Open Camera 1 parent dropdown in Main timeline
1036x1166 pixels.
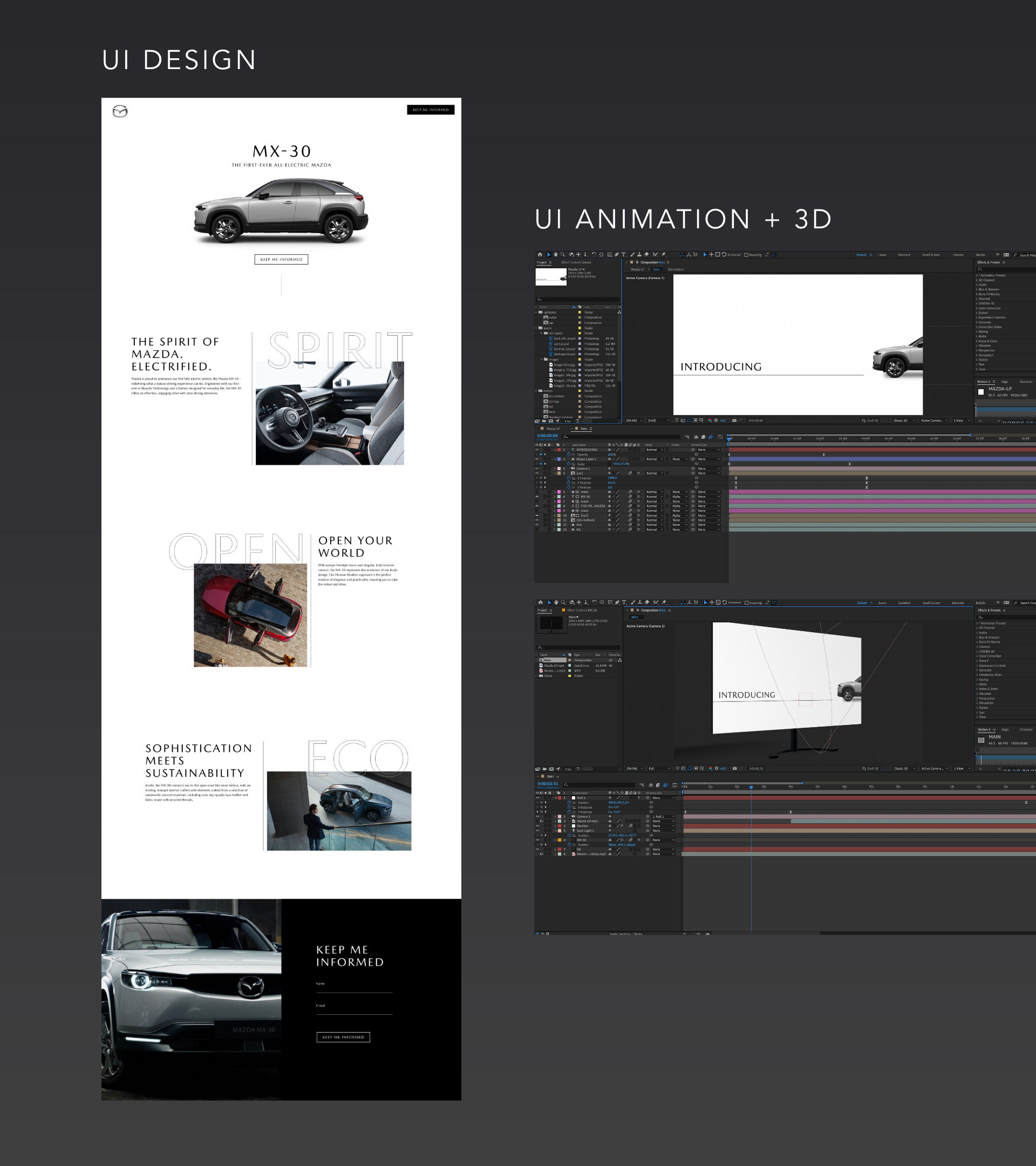(663, 816)
